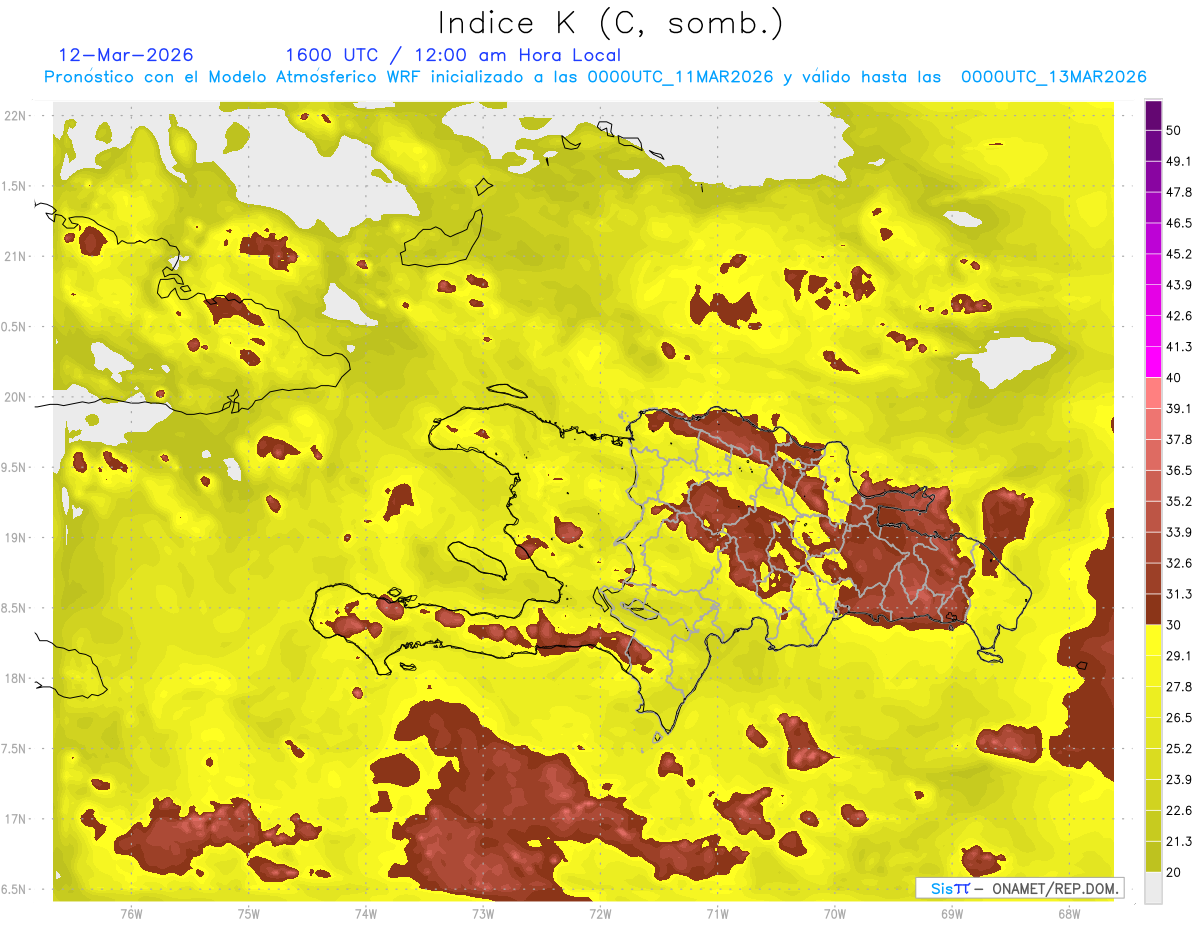Click the '0000UTC_13MAR2026' valid-until time
Image resolution: width=1200 pixels, height=927 pixels.
(1053, 77)
